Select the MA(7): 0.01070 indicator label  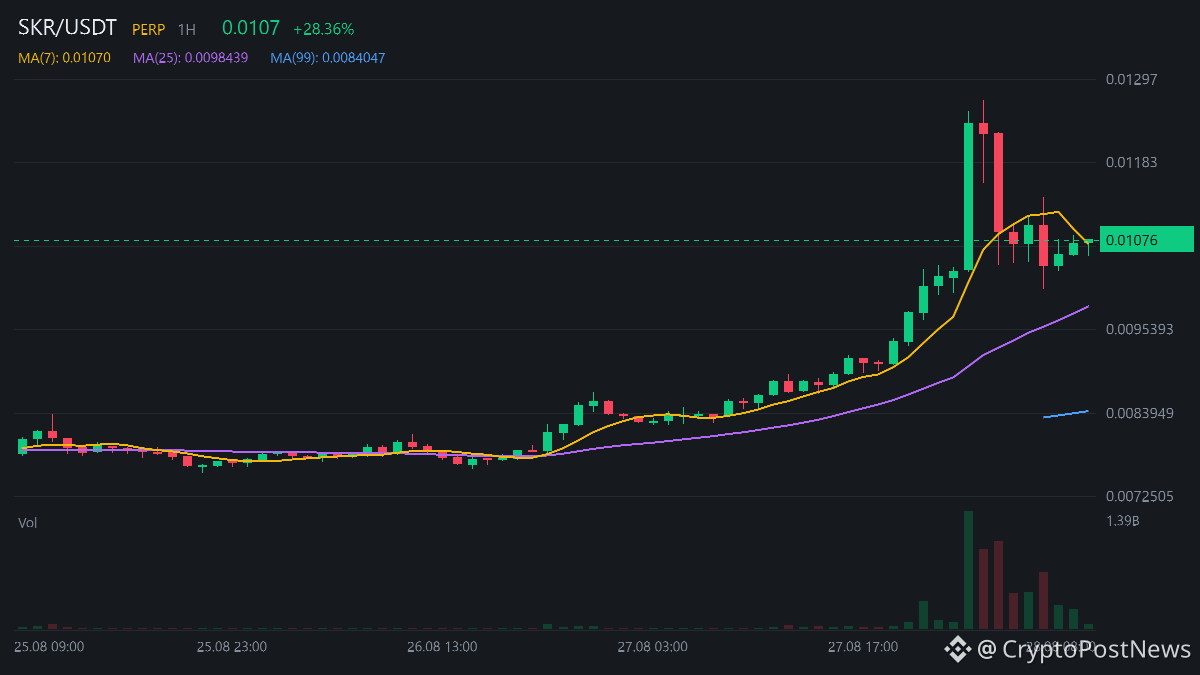65,58
